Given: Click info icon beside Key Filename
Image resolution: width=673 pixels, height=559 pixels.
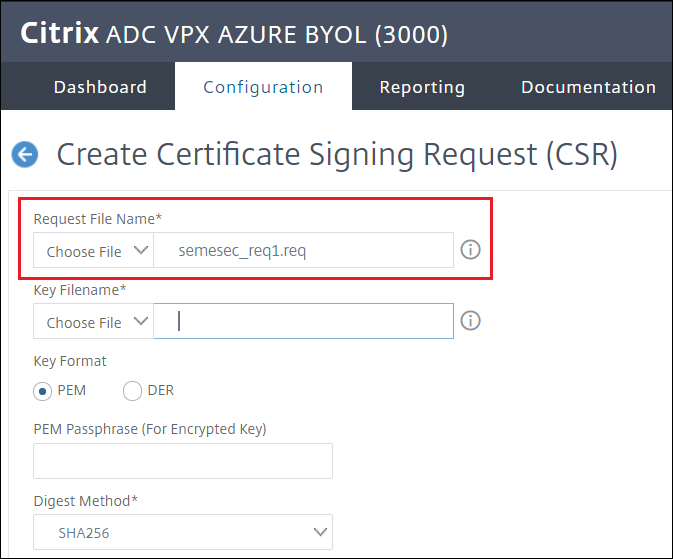Looking at the screenshot, I should click(470, 321).
